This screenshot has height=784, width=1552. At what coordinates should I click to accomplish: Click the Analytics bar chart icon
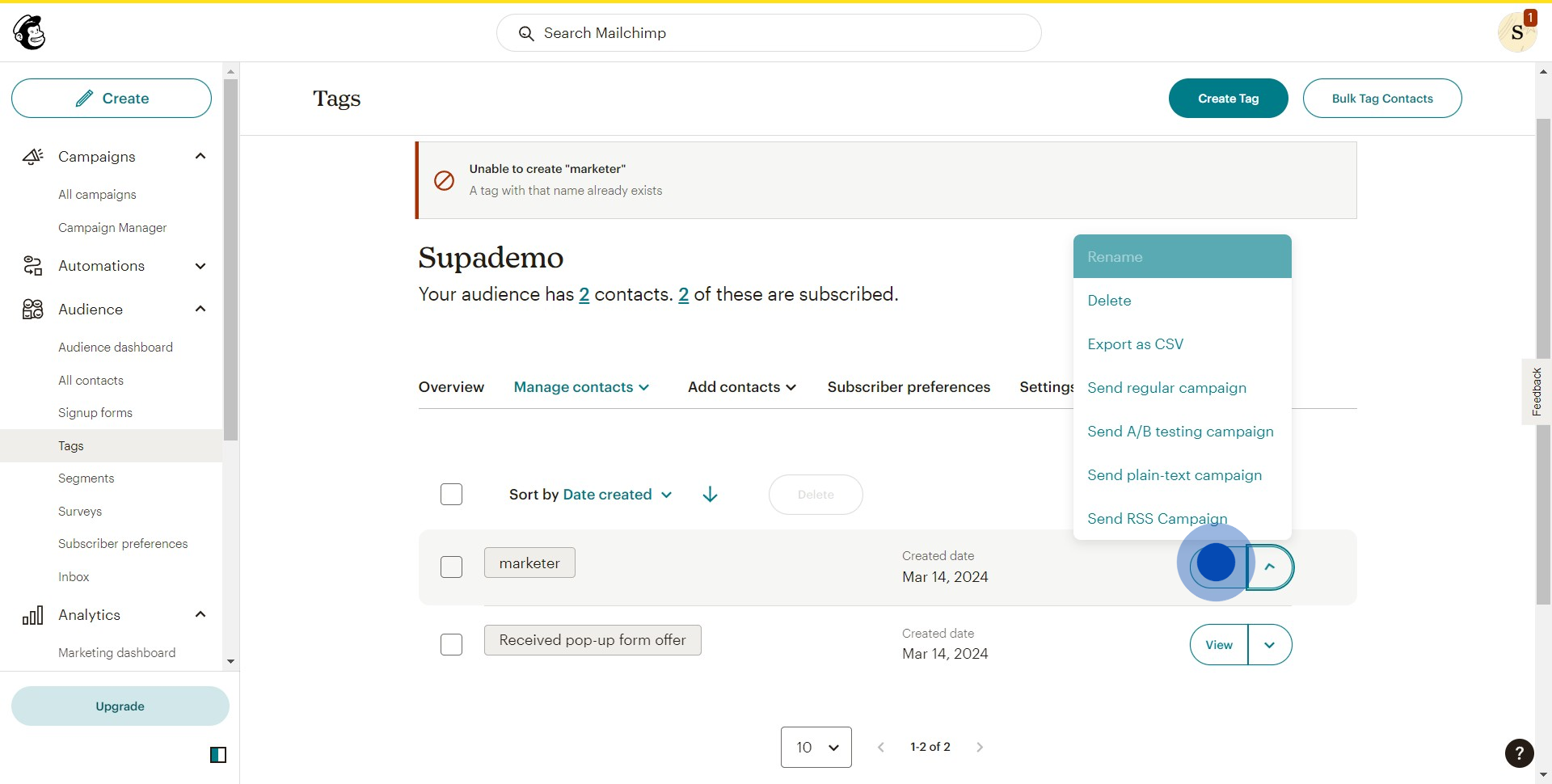[x=32, y=616]
